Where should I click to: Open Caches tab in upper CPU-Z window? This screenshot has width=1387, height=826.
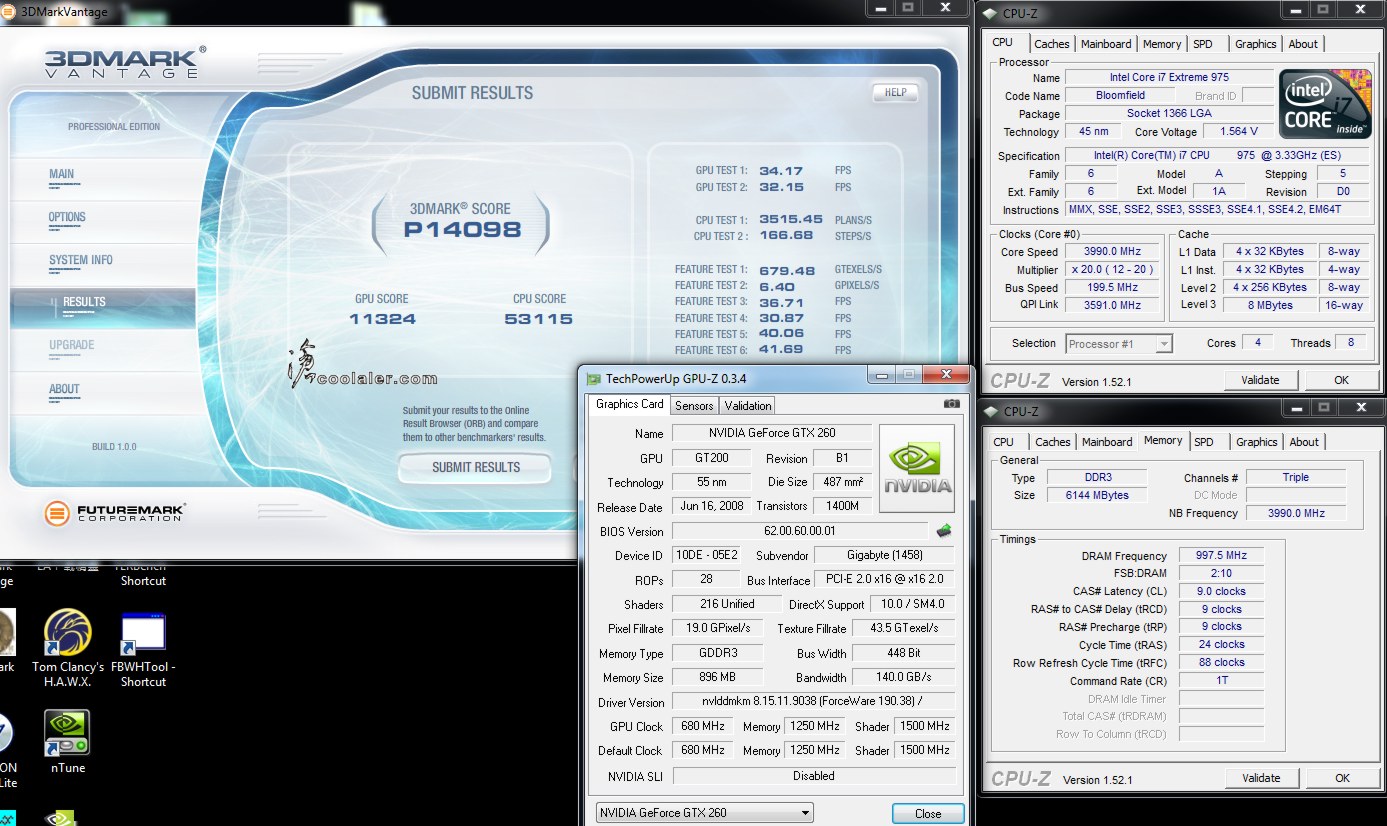point(1052,44)
